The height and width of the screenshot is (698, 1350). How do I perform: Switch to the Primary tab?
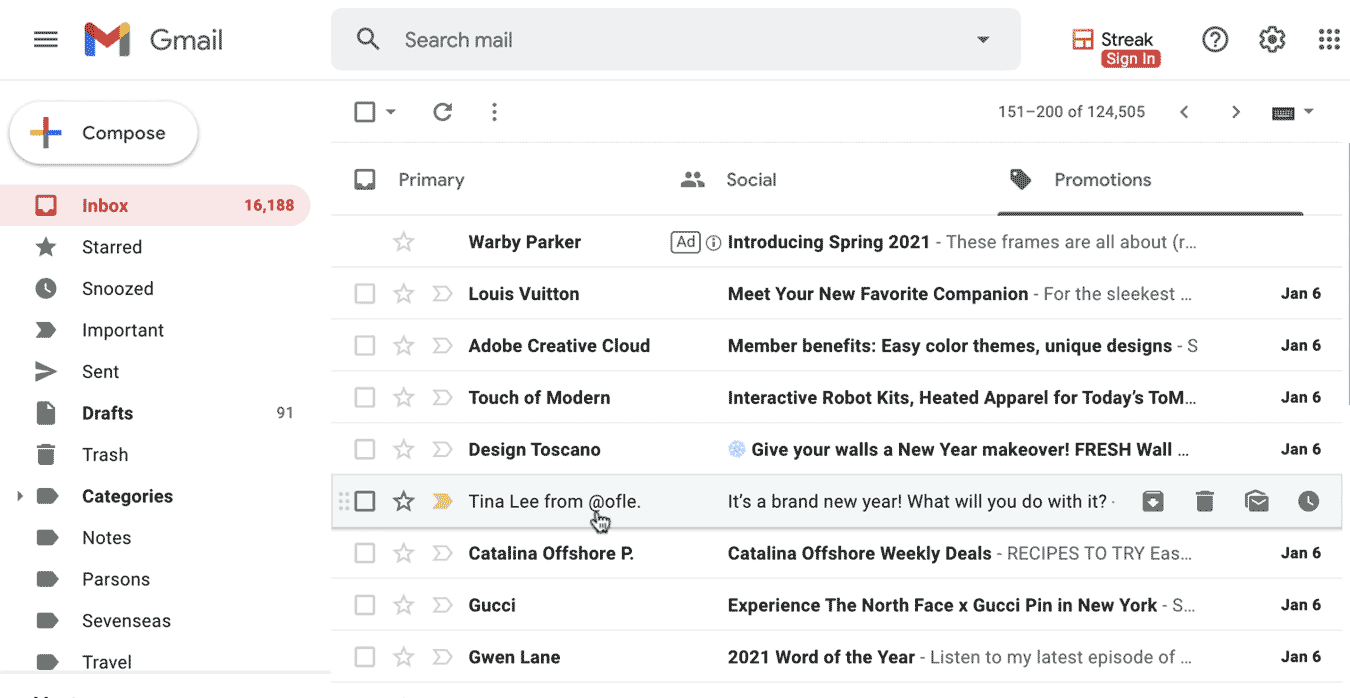tap(410, 180)
